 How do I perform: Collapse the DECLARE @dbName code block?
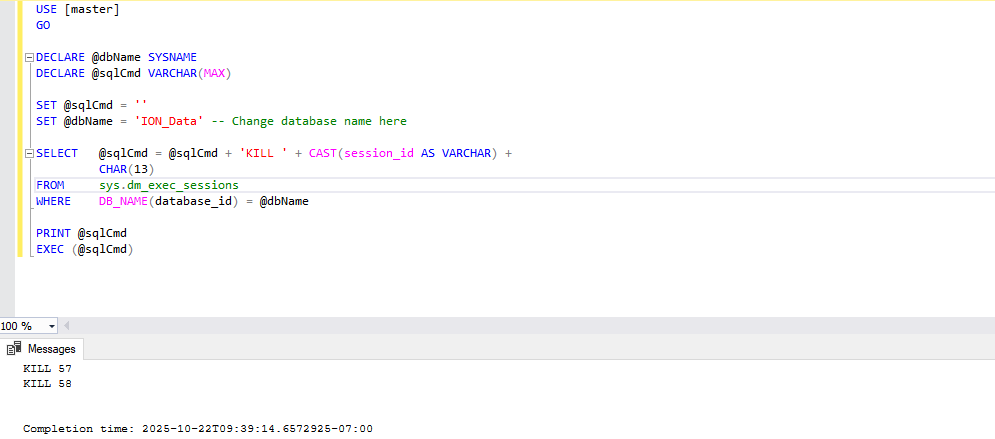(x=28, y=58)
